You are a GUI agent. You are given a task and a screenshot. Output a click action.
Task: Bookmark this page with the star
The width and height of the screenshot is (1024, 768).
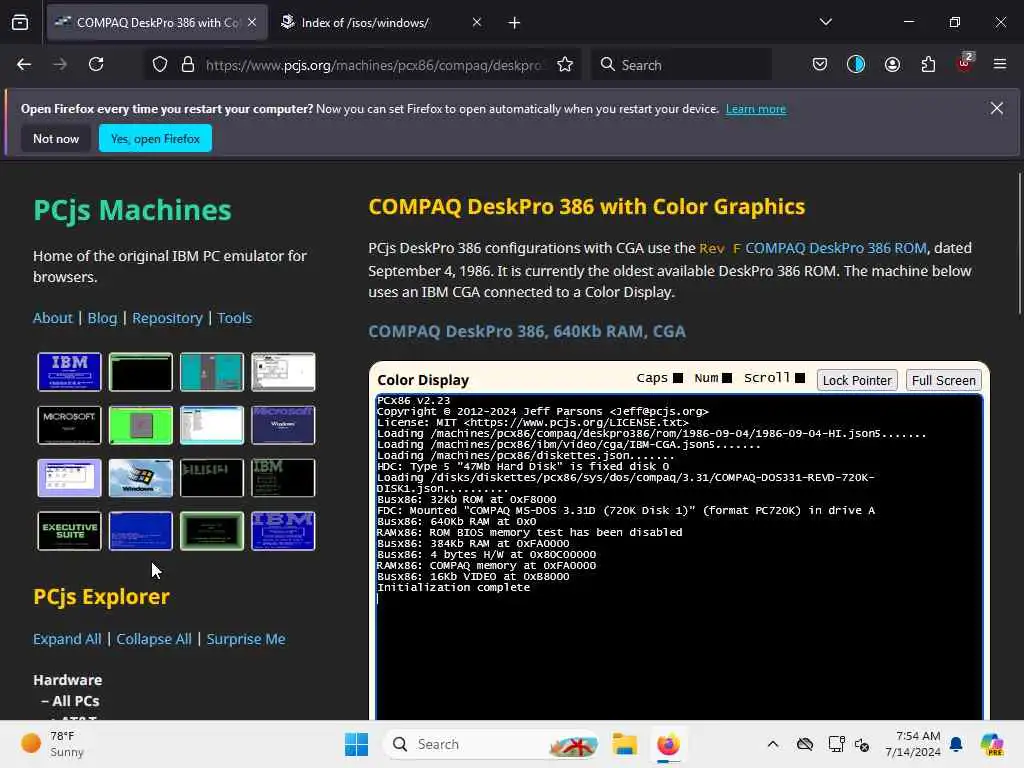[x=565, y=65]
